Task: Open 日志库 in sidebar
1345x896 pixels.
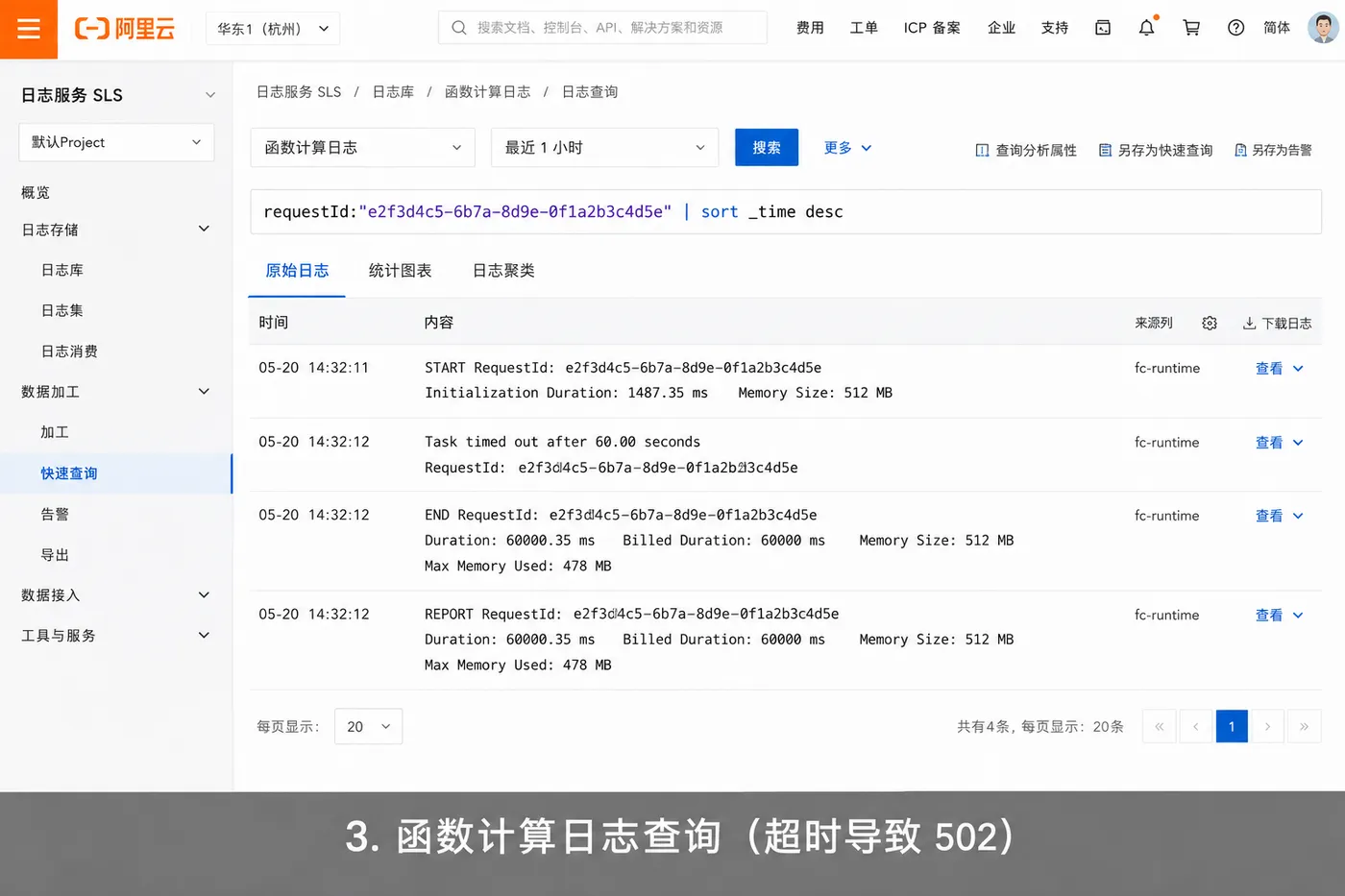Action: (x=62, y=270)
